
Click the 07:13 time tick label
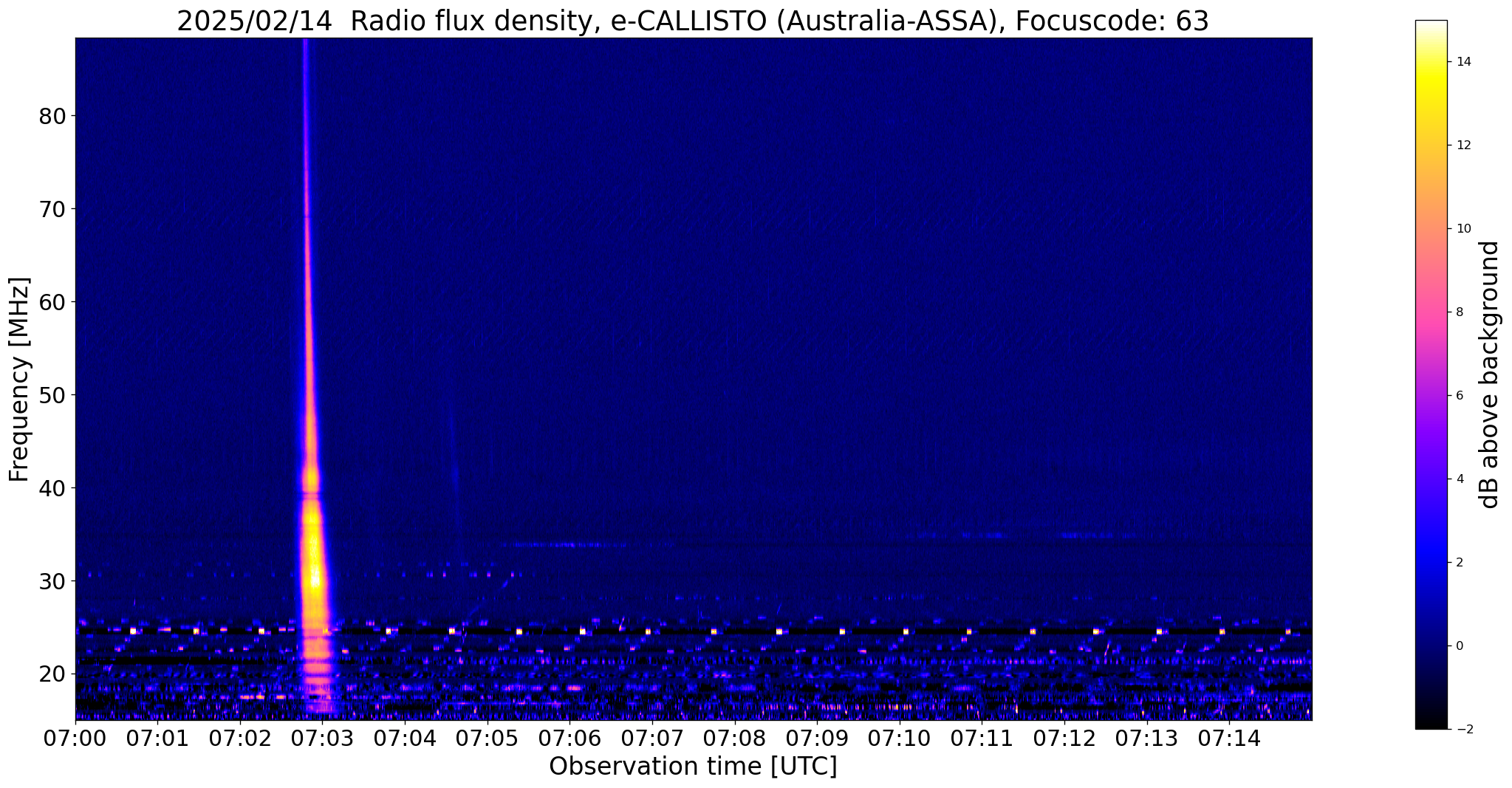pyautogui.click(x=1146, y=739)
